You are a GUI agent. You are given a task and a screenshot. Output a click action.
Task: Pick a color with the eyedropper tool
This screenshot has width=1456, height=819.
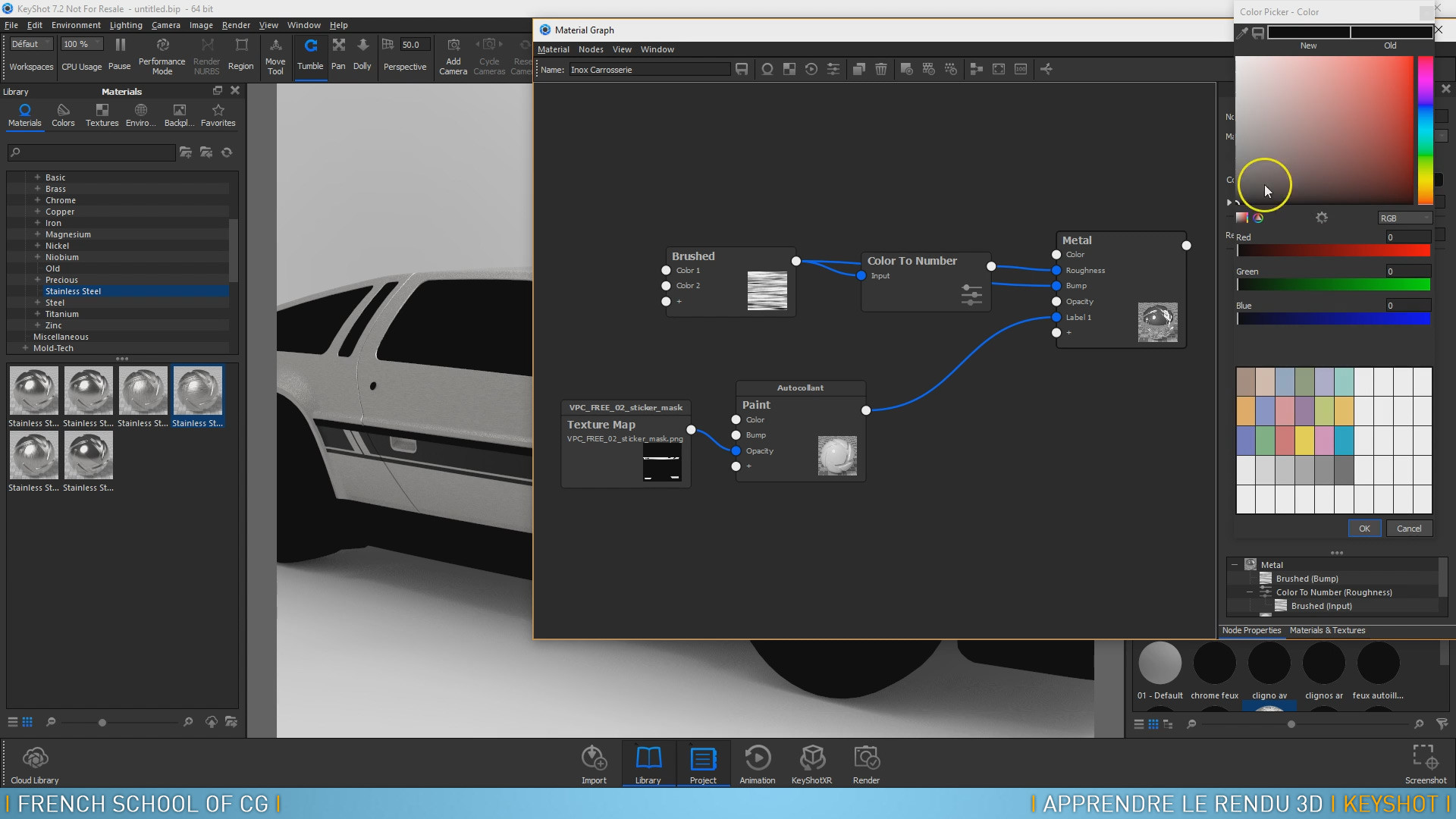(x=1243, y=33)
